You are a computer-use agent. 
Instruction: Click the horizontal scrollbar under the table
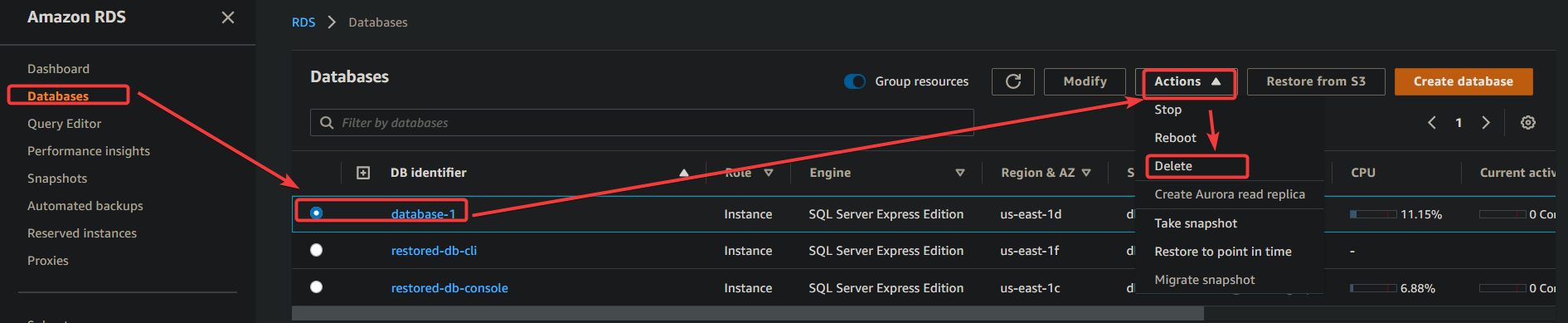coord(746,314)
